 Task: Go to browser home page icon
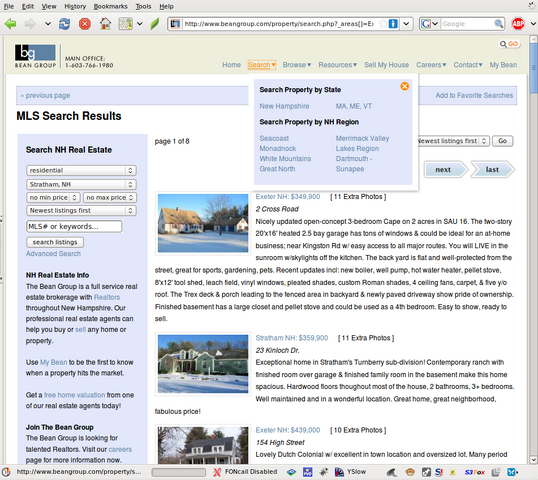point(105,24)
